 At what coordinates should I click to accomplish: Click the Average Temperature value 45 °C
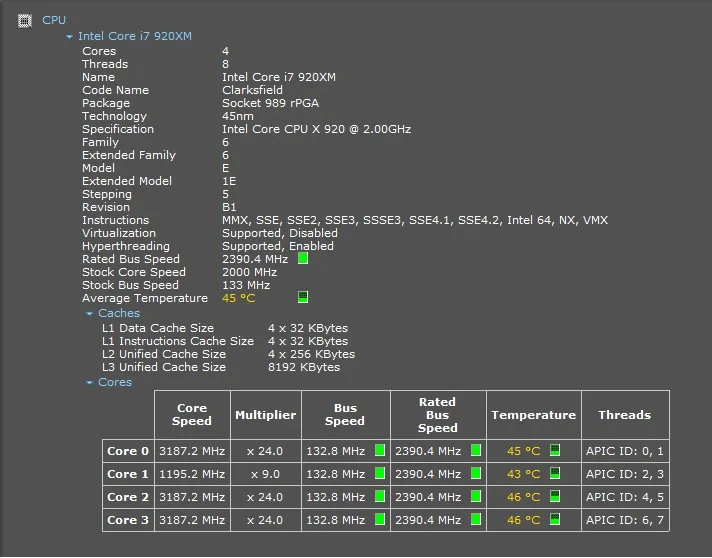click(x=238, y=298)
